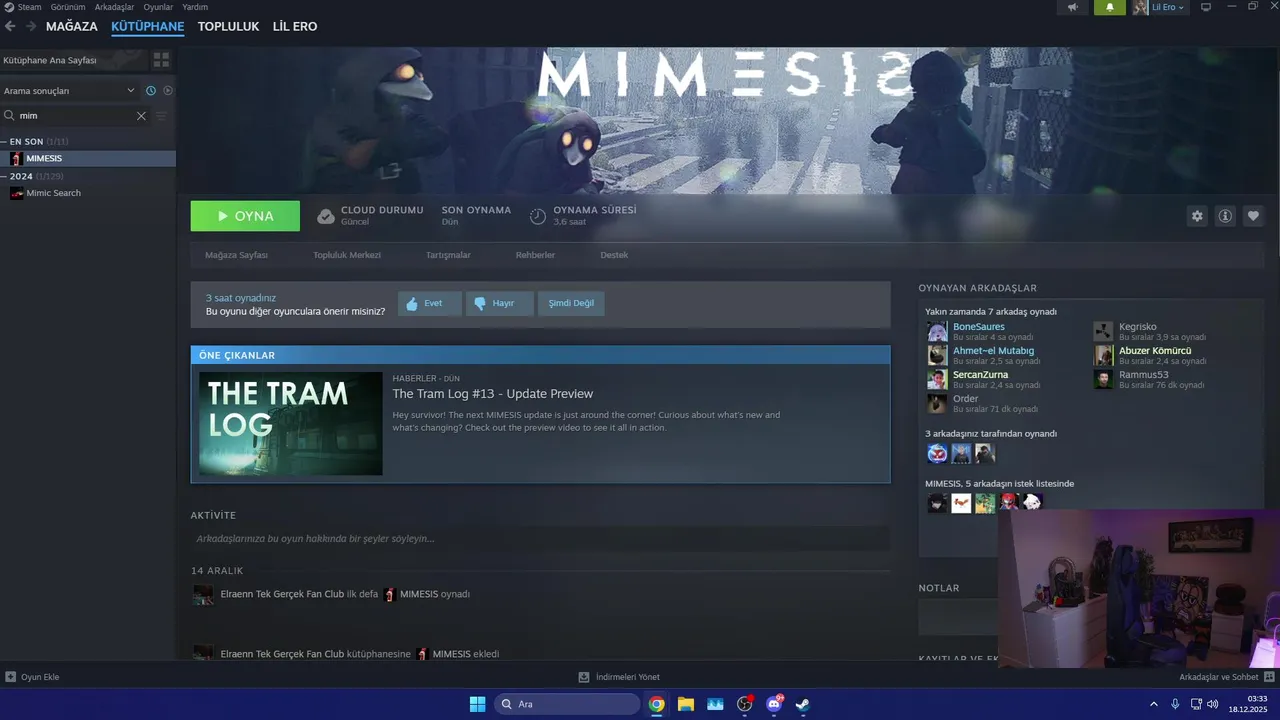Screen dimensions: 1280x720
Task: Open friend SercanZurna profile
Action: click(x=981, y=375)
